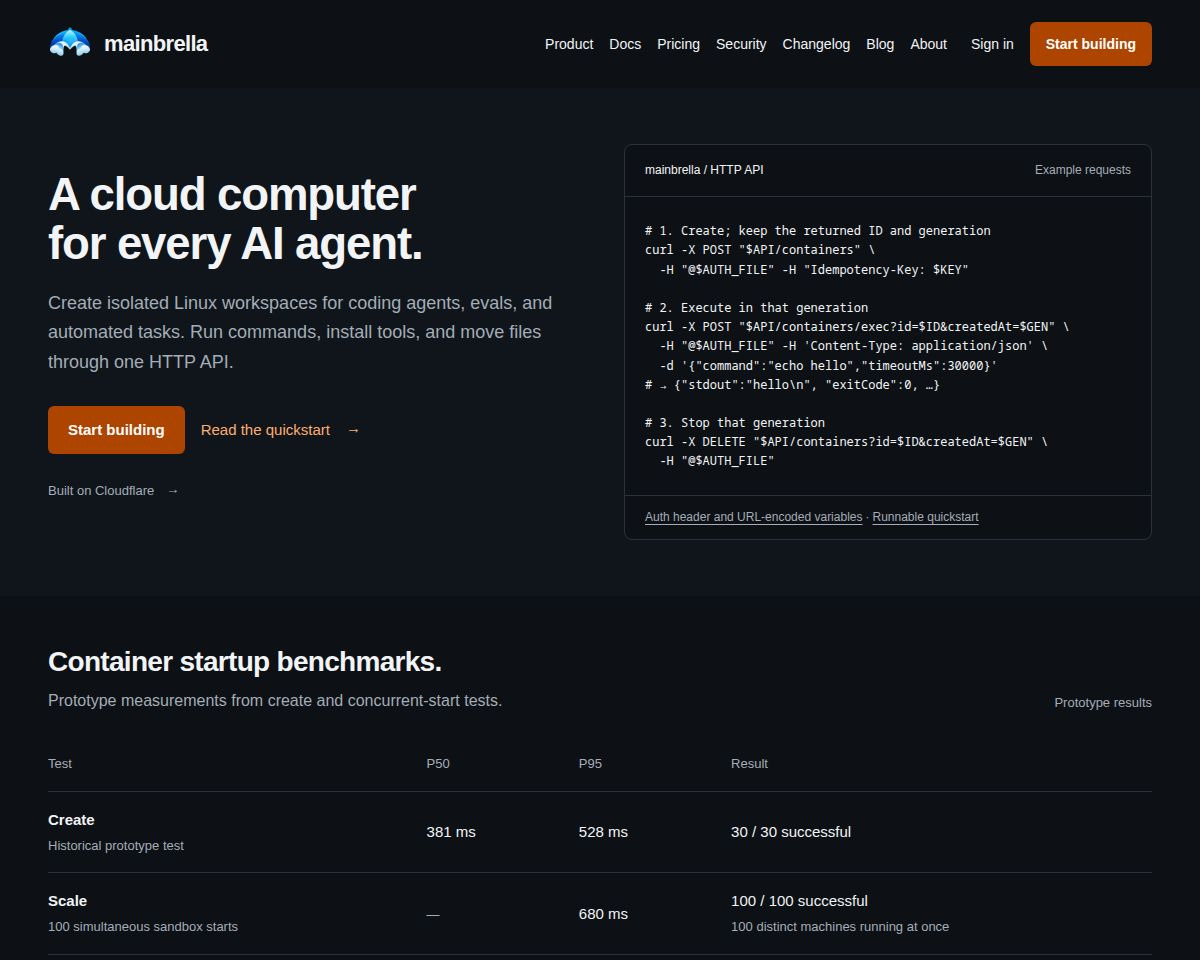Screen dimensions: 1200x960
Task: Click the 'Example requests' label
Action: pos(1083,170)
